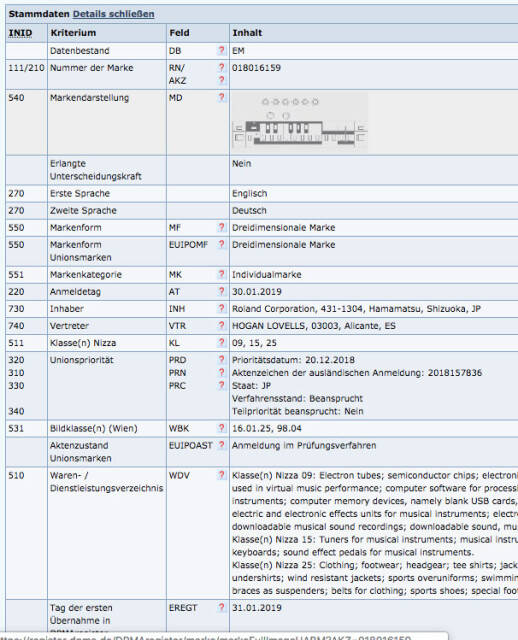The height and width of the screenshot is (640, 518).
Task: Open help icon for MD field
Action: click(221, 97)
